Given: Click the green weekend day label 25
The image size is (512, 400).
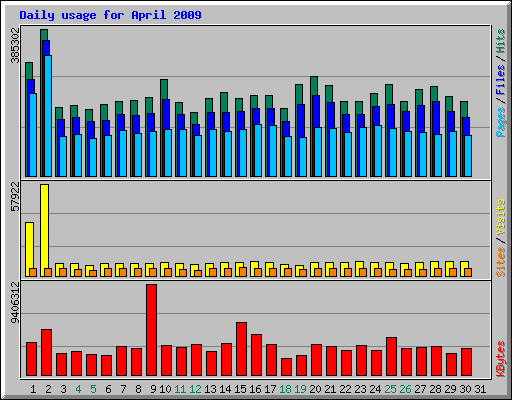Looking at the screenshot, I should coord(390,389).
